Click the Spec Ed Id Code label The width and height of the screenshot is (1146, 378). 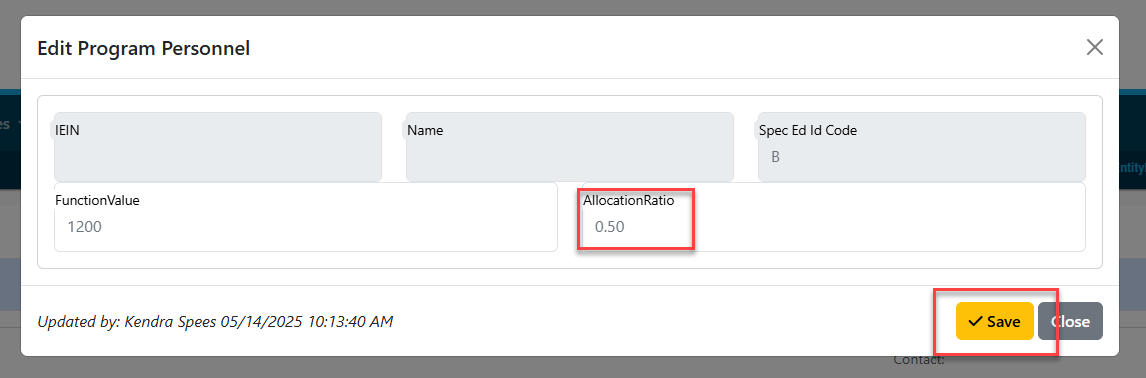pyautogui.click(x=808, y=131)
